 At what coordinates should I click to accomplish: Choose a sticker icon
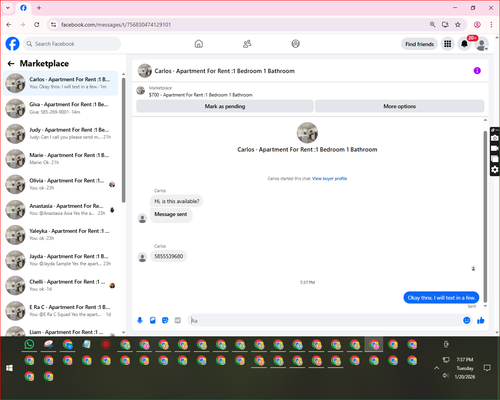click(x=165, y=320)
